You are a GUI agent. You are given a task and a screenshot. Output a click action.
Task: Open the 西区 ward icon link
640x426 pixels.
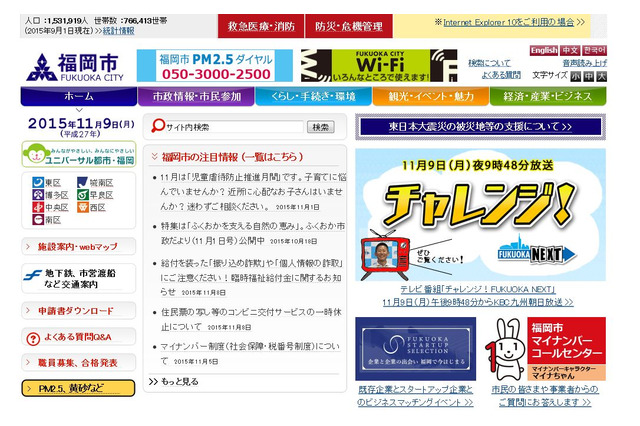[x=83, y=207]
